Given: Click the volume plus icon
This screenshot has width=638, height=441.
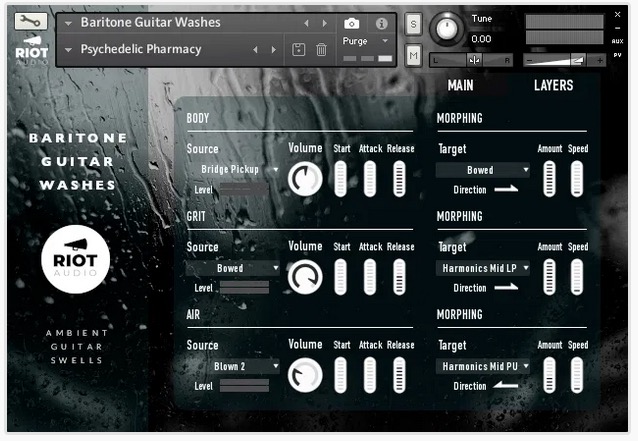Looking at the screenshot, I should pyautogui.click(x=600, y=61).
